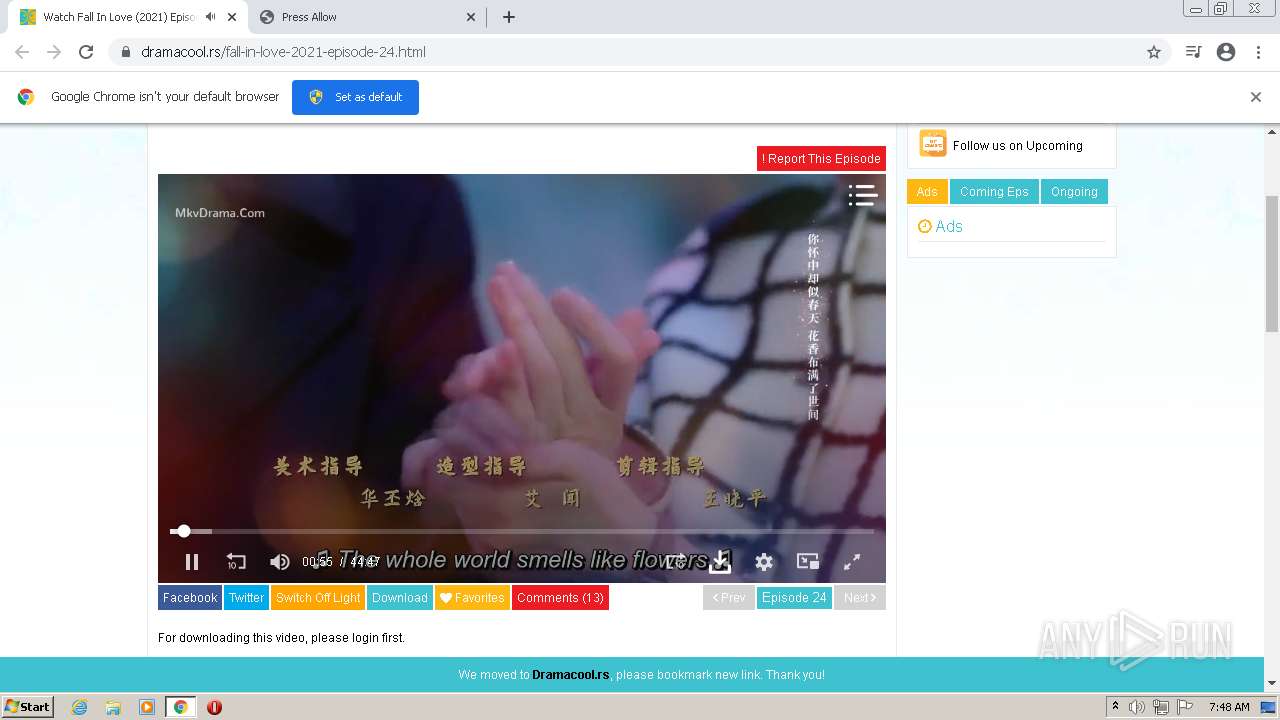Screen dimensions: 1280x720
Task: Bookmark this page with star icon
Action: (1154, 52)
